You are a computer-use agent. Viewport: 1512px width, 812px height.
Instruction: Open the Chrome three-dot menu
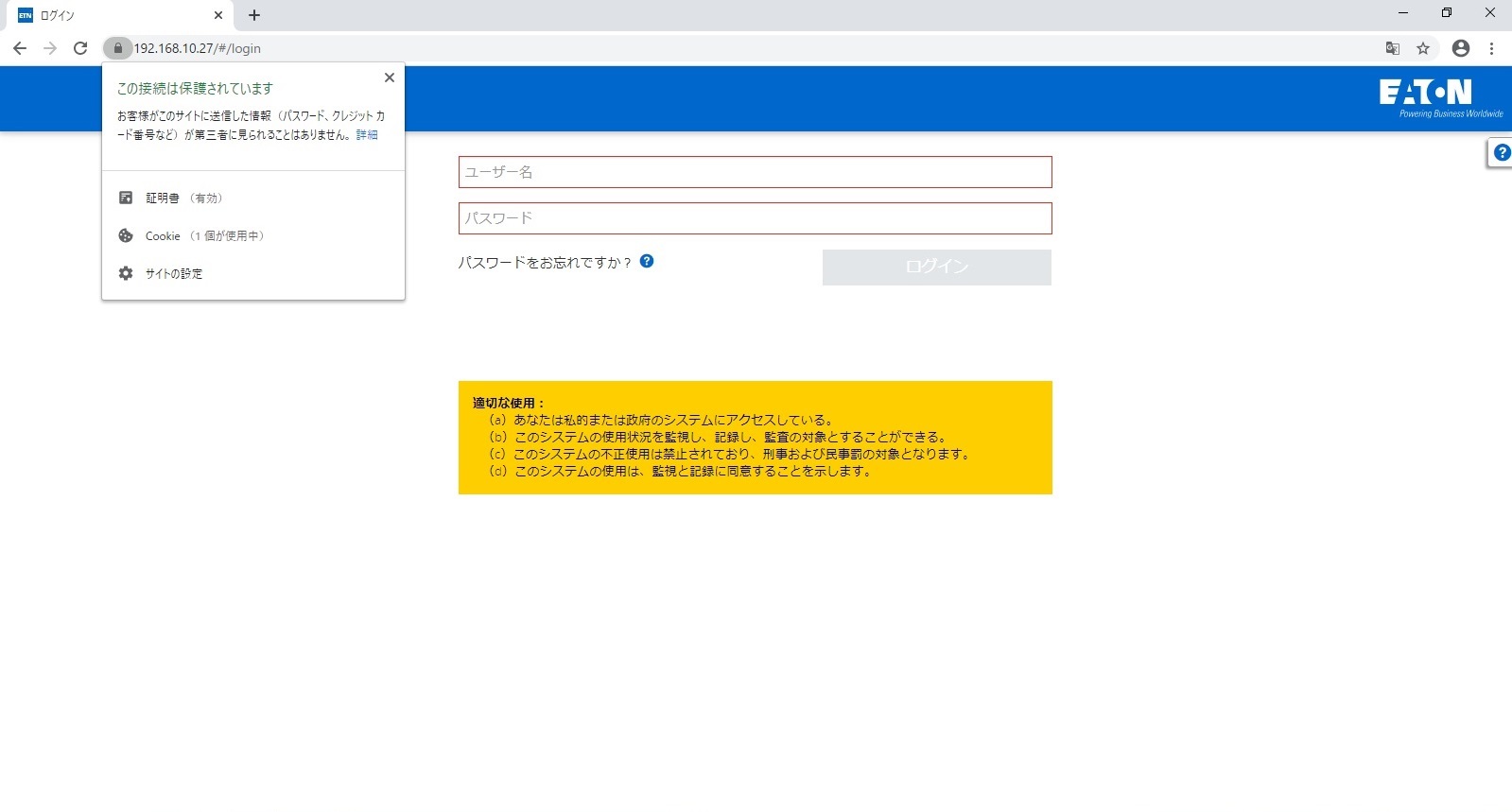coord(1491,48)
